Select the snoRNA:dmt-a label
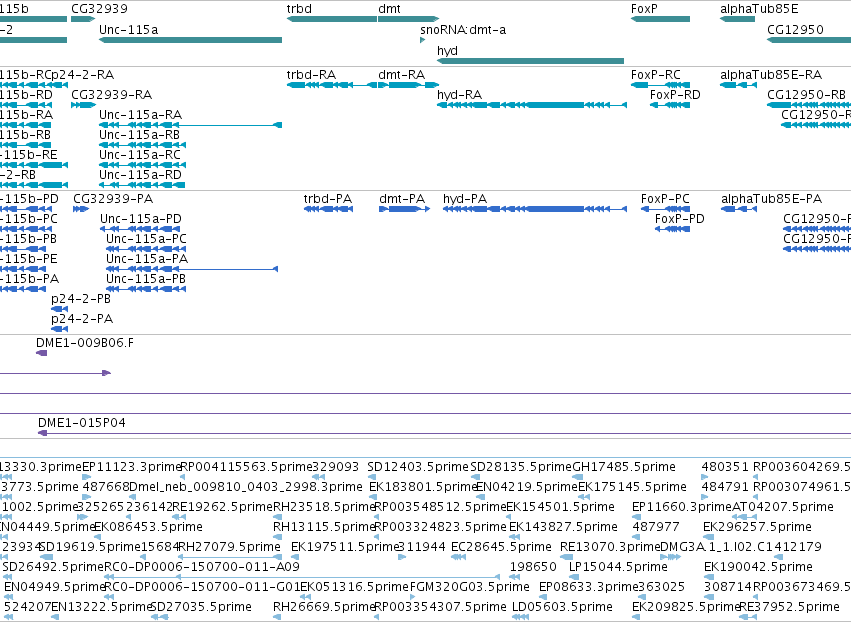This screenshot has width=851, height=622. (x=463, y=30)
